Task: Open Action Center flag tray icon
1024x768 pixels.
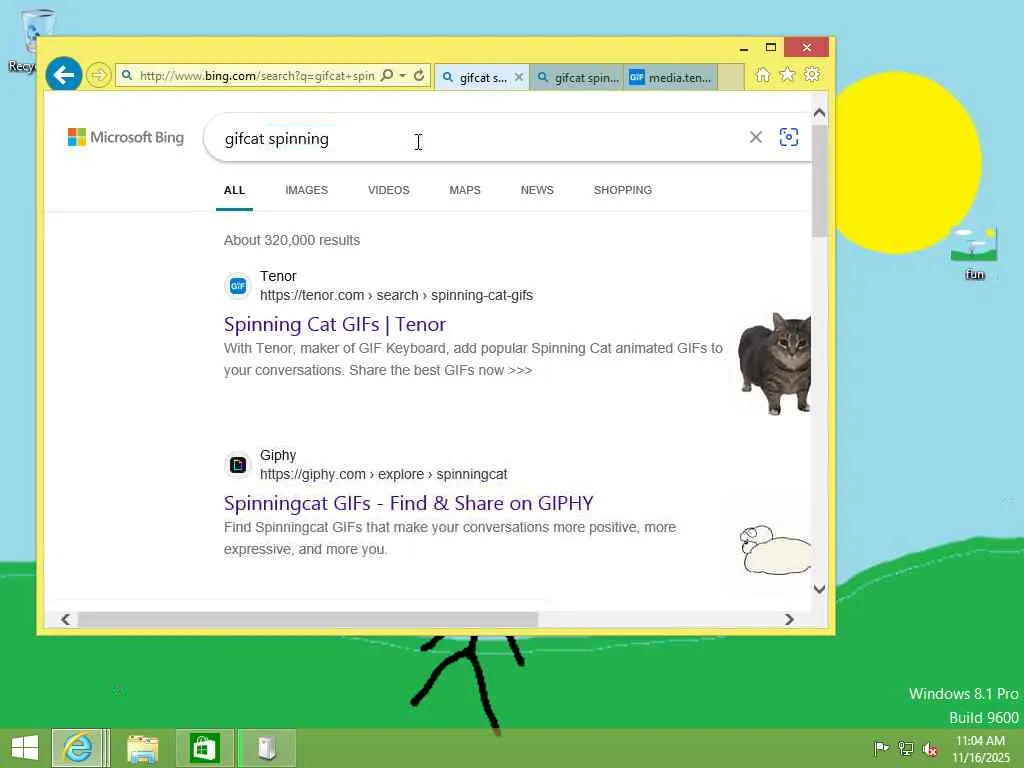Action: [x=881, y=748]
